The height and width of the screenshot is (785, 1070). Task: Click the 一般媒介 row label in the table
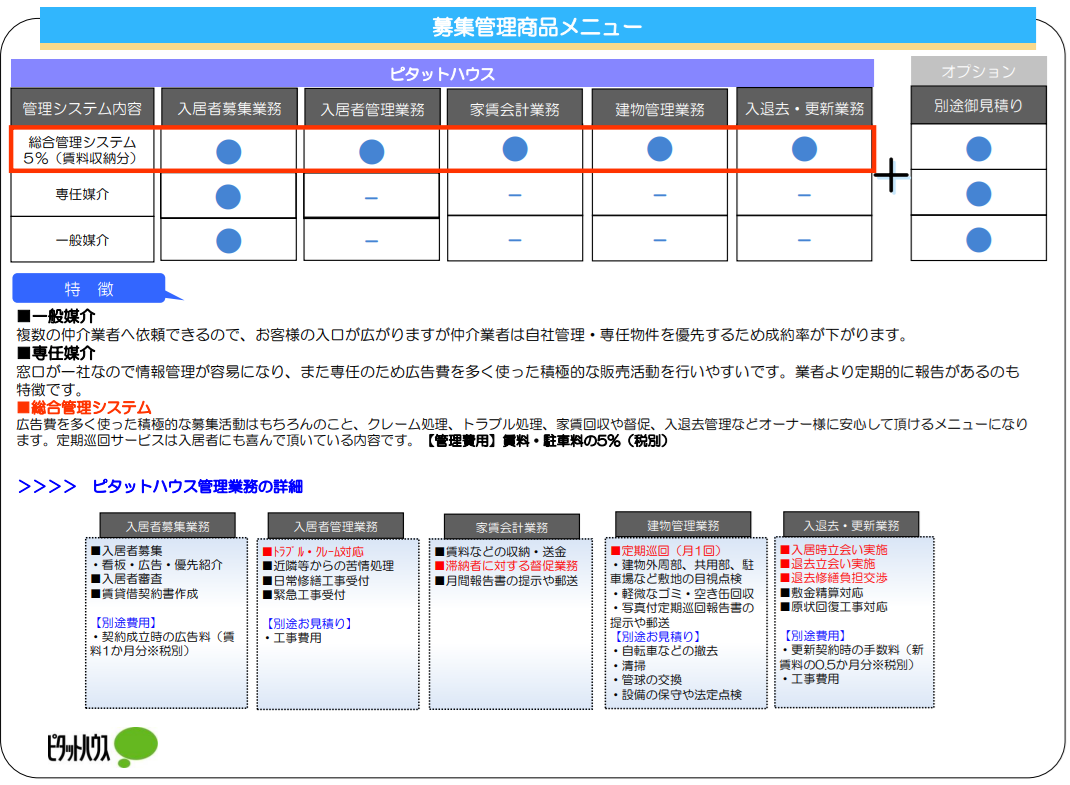pyautogui.click(x=82, y=240)
